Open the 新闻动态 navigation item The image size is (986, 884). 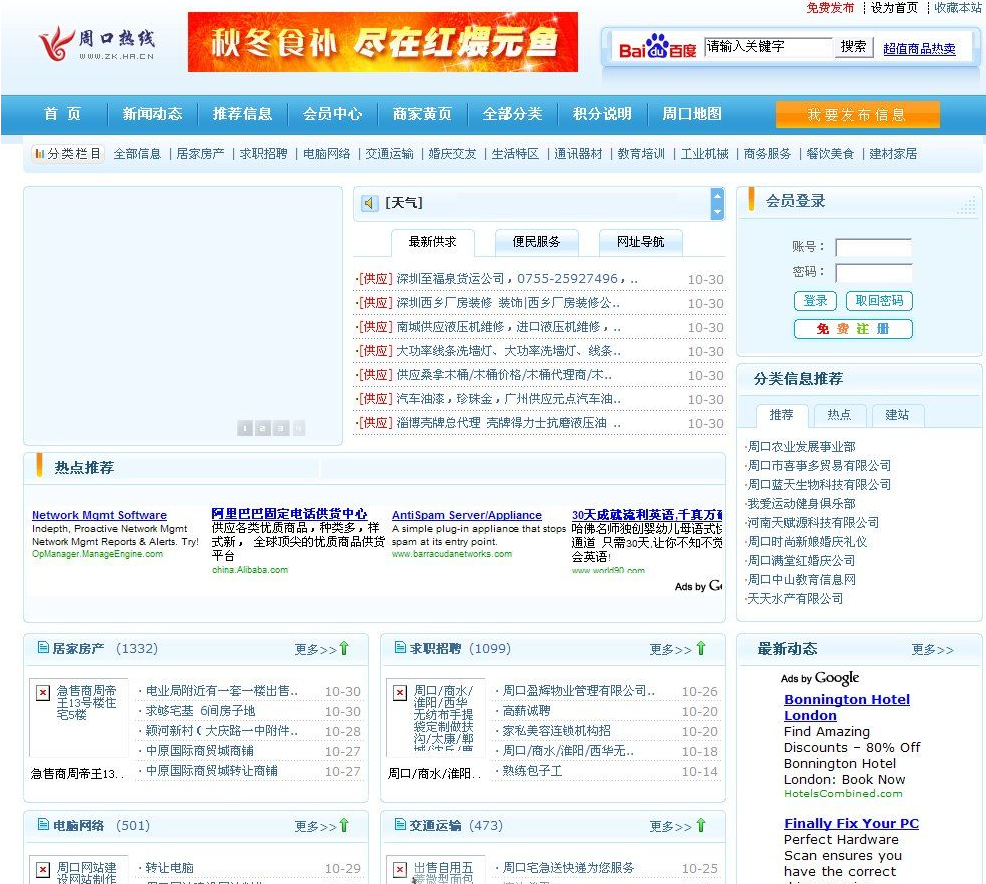152,114
